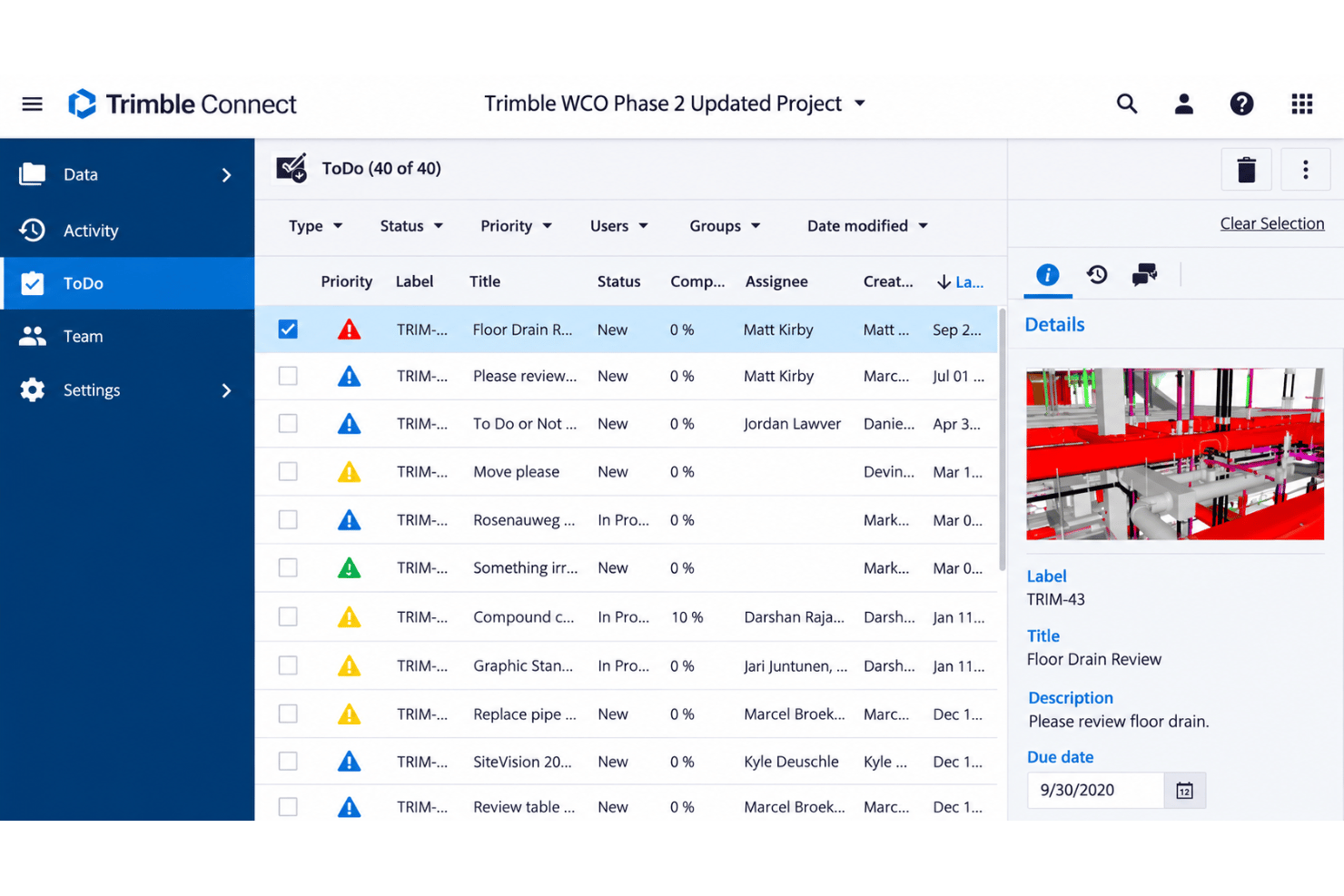This screenshot has height=896, width=1344.
Task: Open the due date calendar picker icon
Action: click(x=1184, y=791)
